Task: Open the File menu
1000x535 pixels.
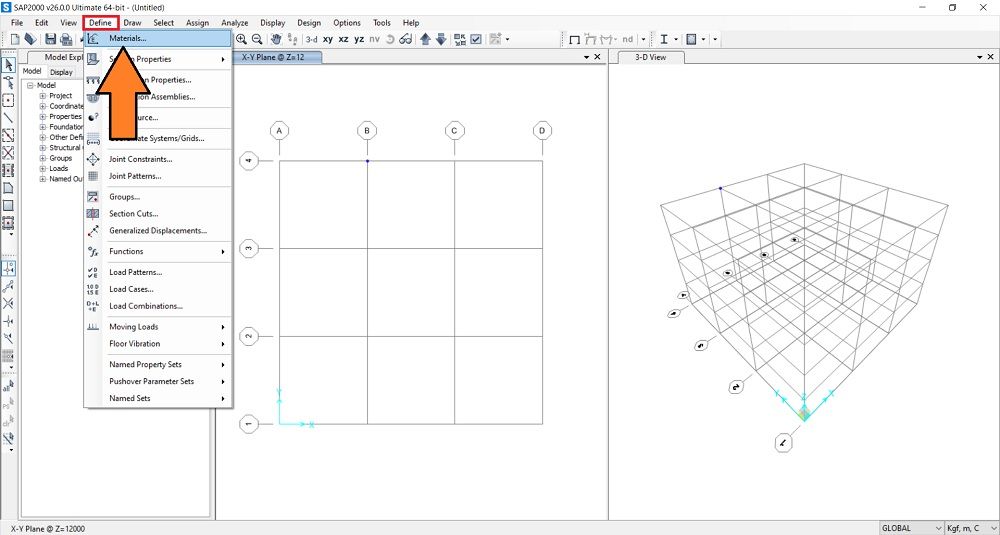Action: pyautogui.click(x=17, y=22)
